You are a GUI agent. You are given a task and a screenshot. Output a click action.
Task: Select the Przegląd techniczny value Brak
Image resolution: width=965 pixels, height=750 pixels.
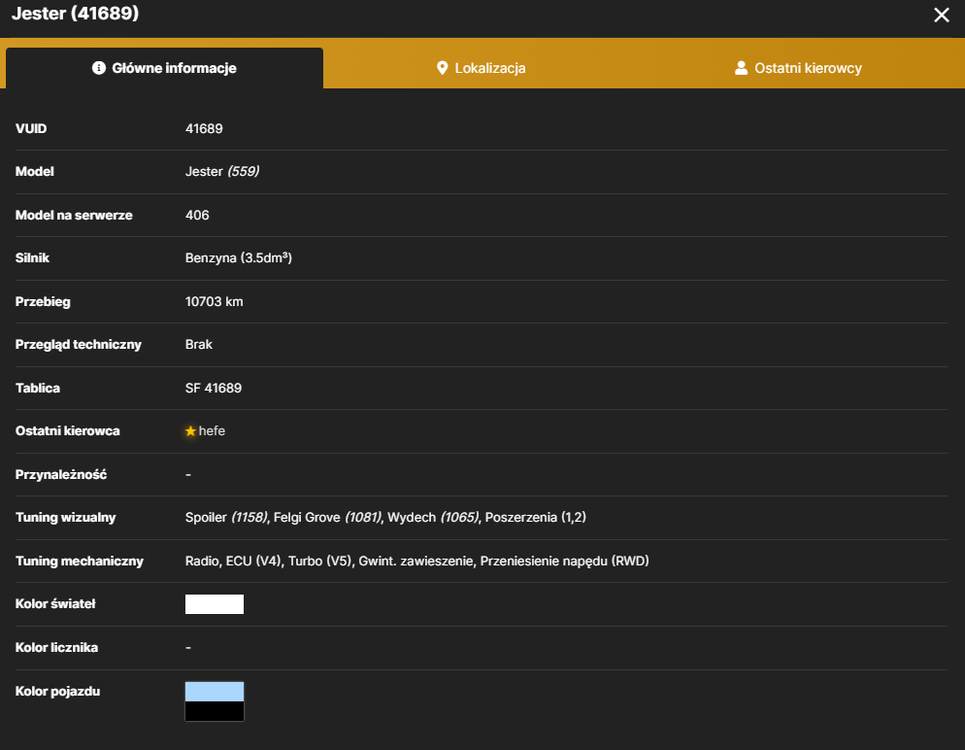(199, 345)
